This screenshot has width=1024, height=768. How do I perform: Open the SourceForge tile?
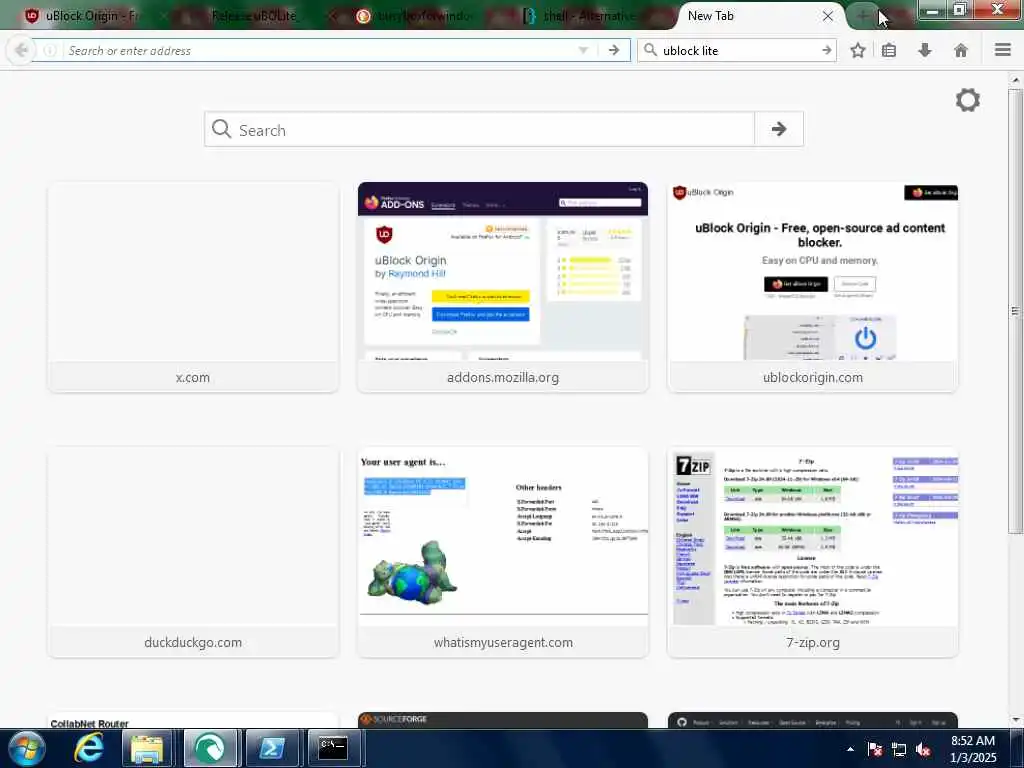[x=503, y=720]
